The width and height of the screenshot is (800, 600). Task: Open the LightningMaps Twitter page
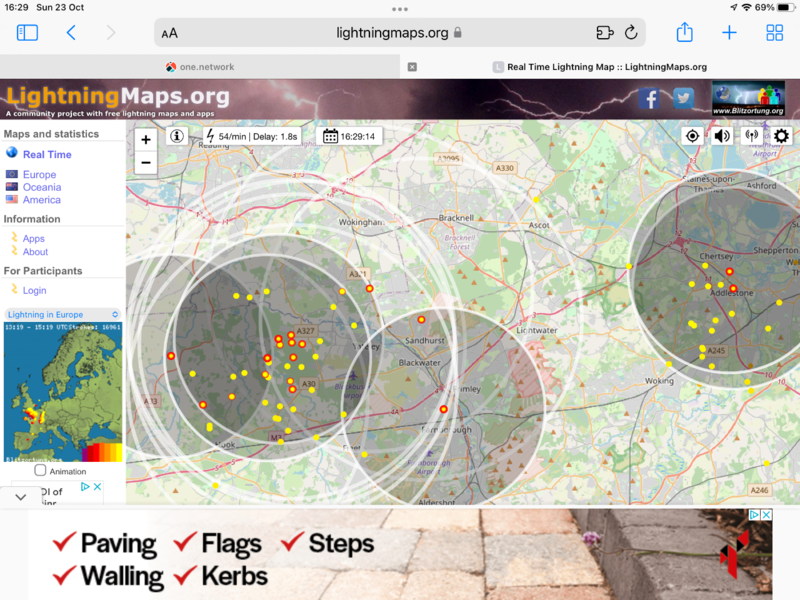[683, 98]
